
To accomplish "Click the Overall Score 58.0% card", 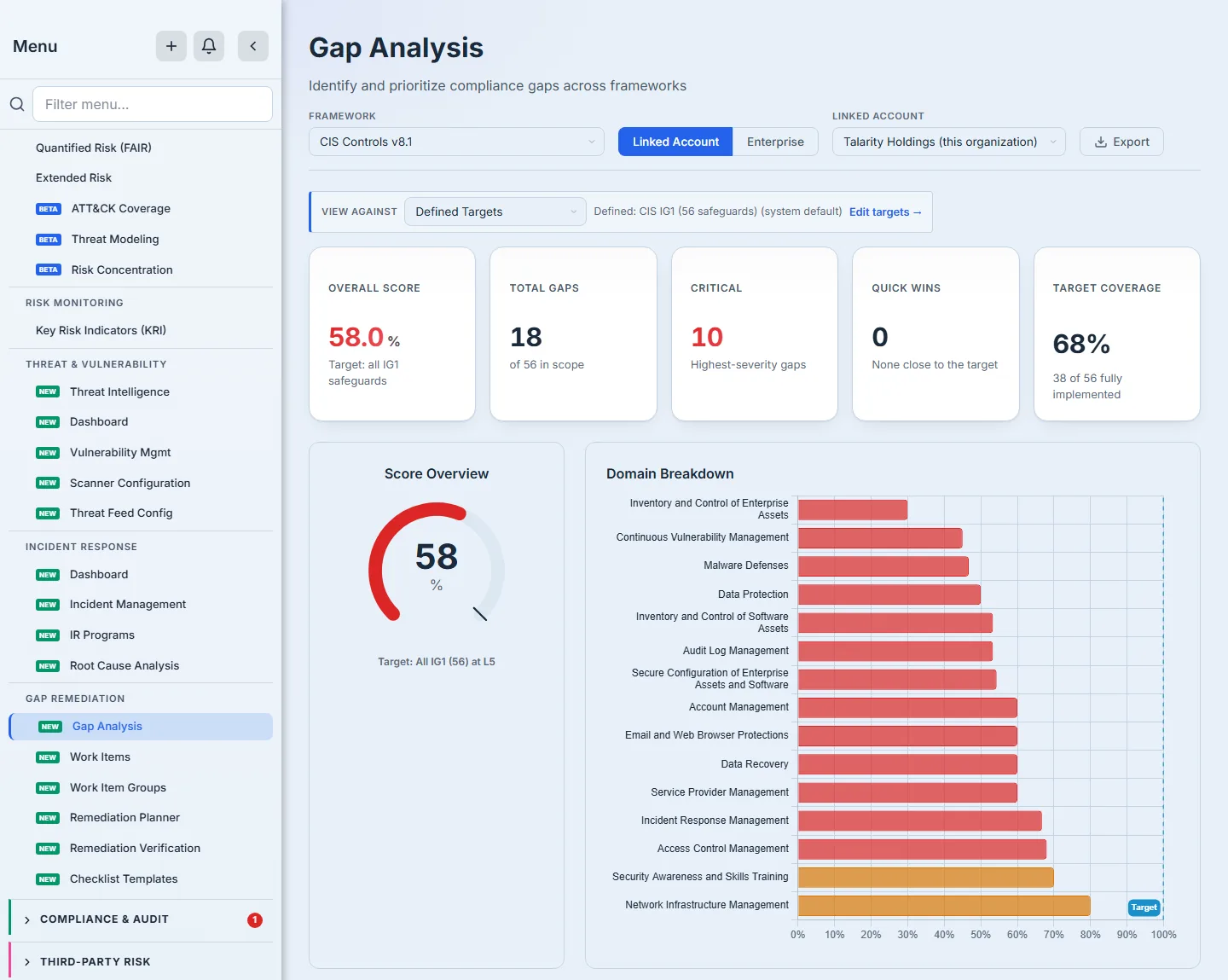I will tap(392, 333).
